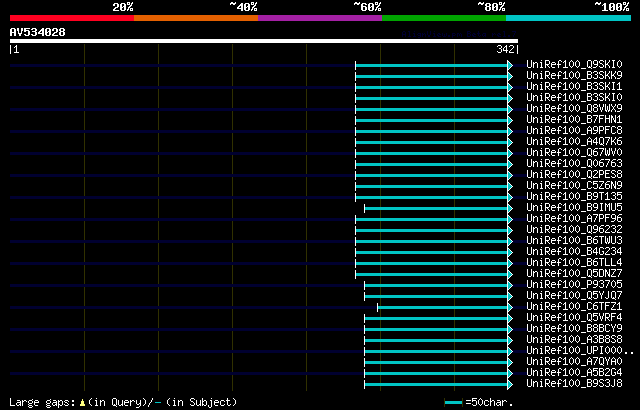The image size is (640, 410).
Task: Select UniRef100_B6TWU3 label
Action: tap(574, 241)
